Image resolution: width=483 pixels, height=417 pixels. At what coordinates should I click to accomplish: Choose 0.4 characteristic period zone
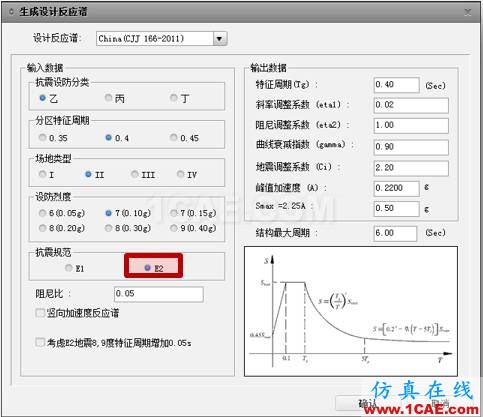pyautogui.click(x=108, y=137)
